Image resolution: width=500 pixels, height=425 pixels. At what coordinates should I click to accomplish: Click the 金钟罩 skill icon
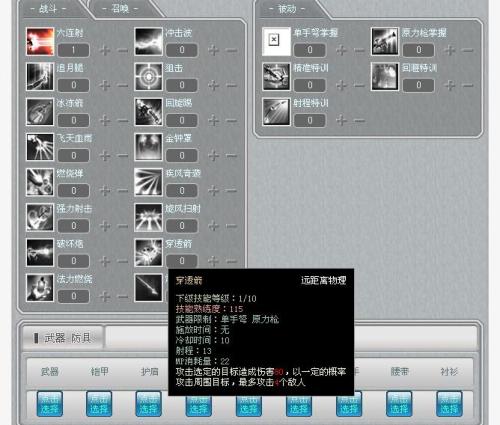[x=148, y=147]
